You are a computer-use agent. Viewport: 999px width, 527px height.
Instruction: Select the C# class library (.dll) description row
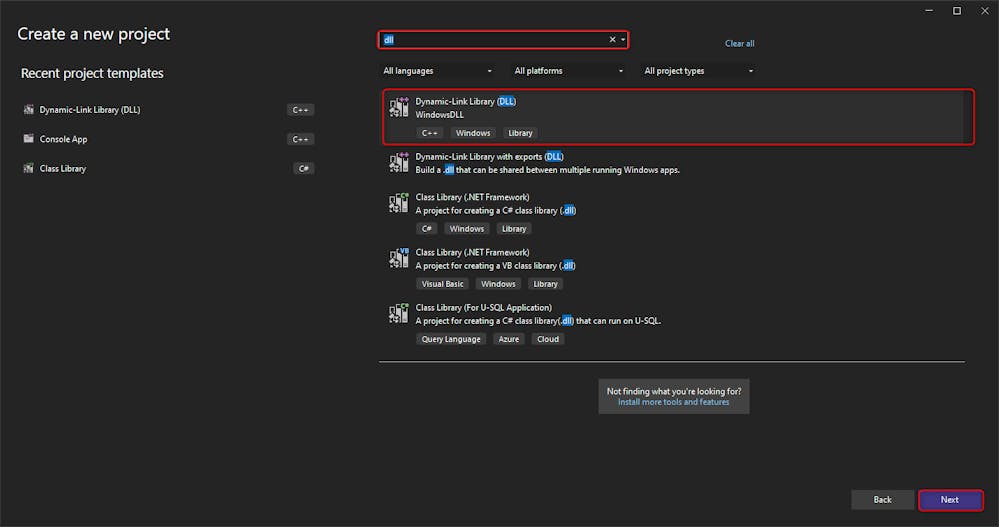pyautogui.click(x=496, y=210)
